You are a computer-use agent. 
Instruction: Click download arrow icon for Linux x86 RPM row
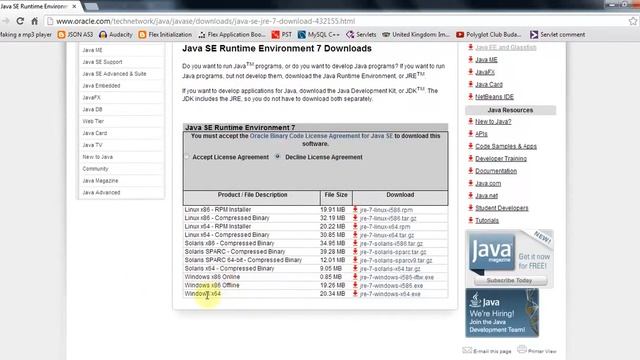355,209
